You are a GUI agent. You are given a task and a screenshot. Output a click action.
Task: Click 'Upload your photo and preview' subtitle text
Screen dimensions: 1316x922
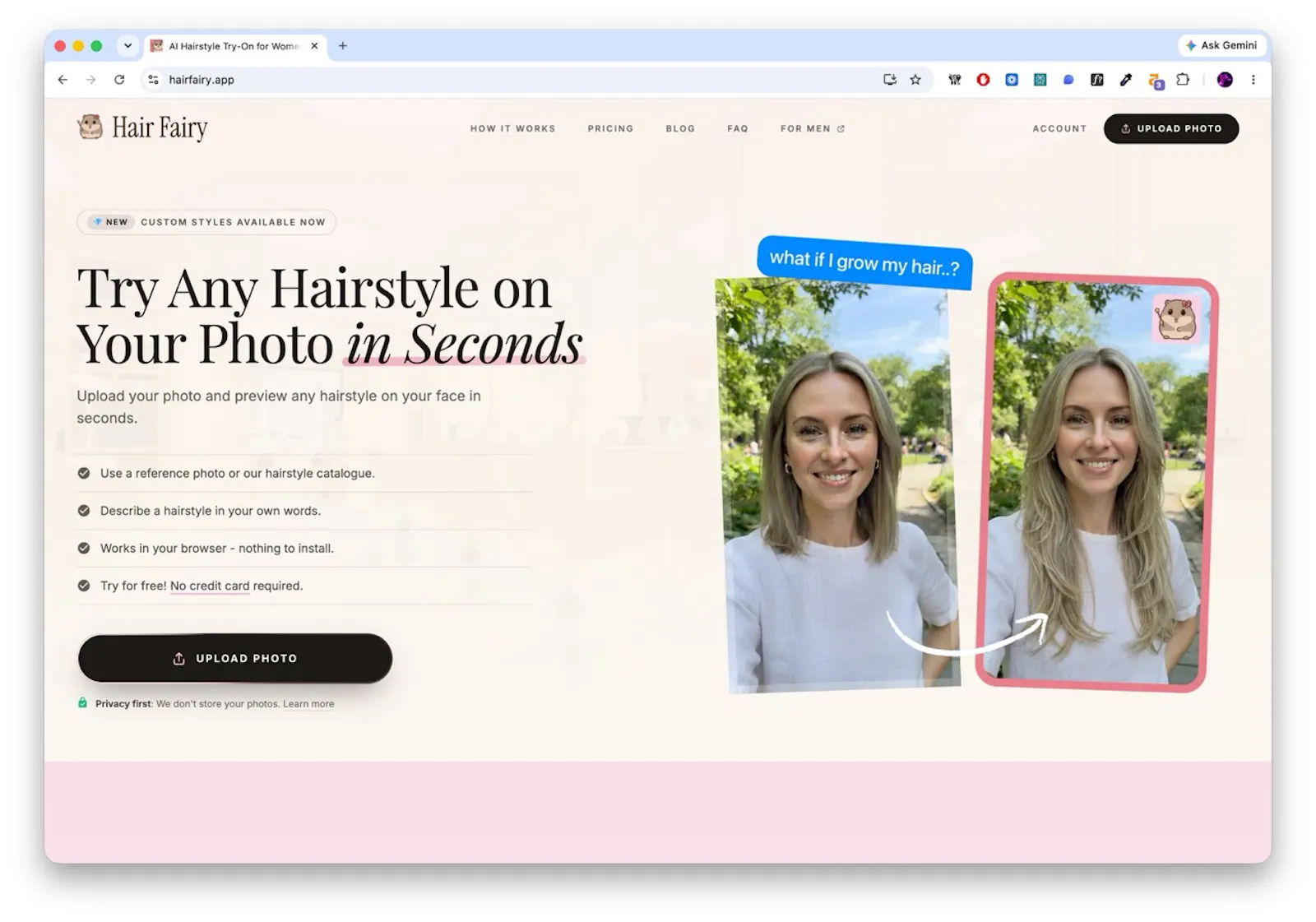tap(279, 406)
